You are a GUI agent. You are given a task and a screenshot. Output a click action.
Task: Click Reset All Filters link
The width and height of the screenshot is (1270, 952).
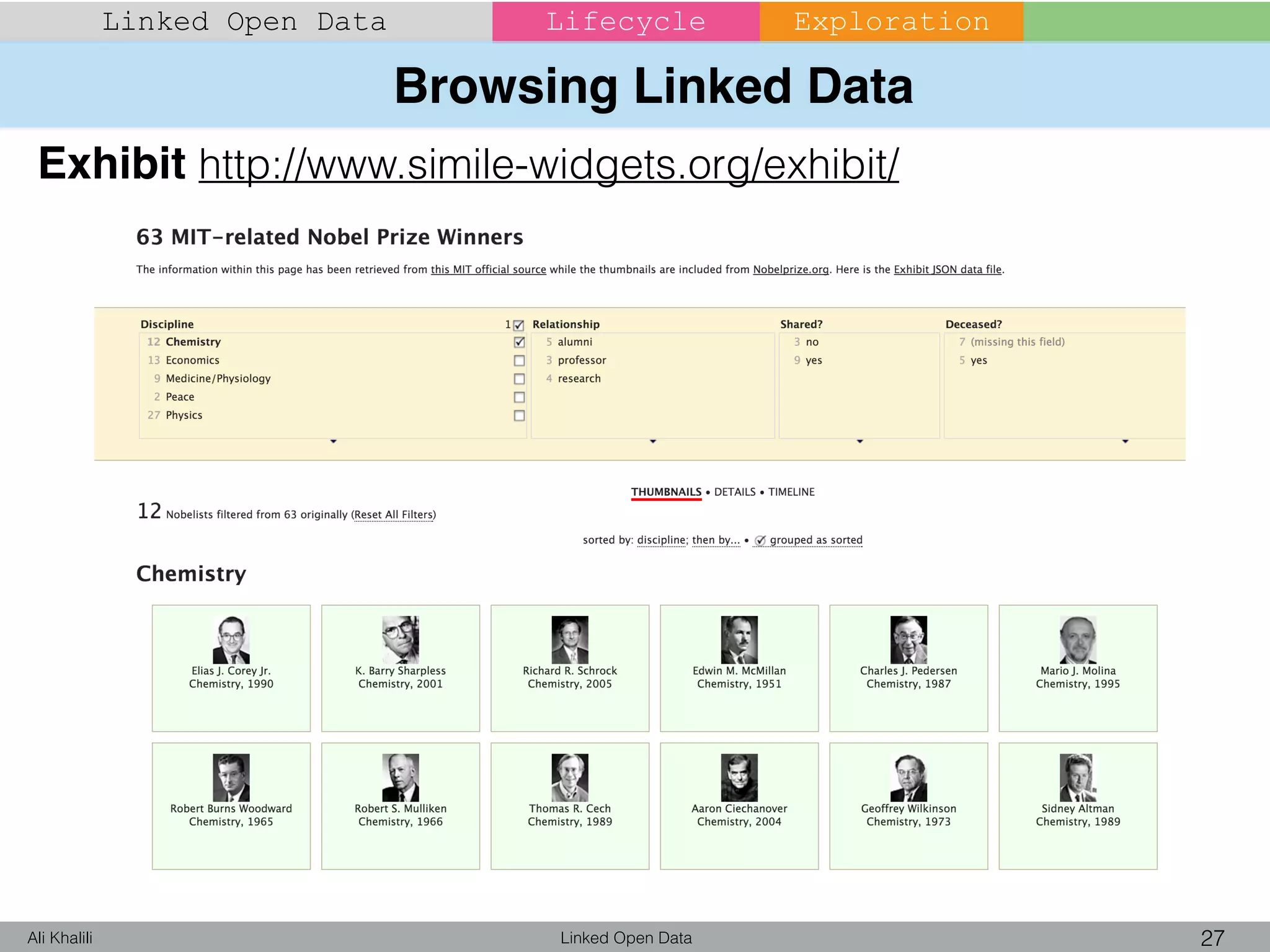tap(393, 515)
